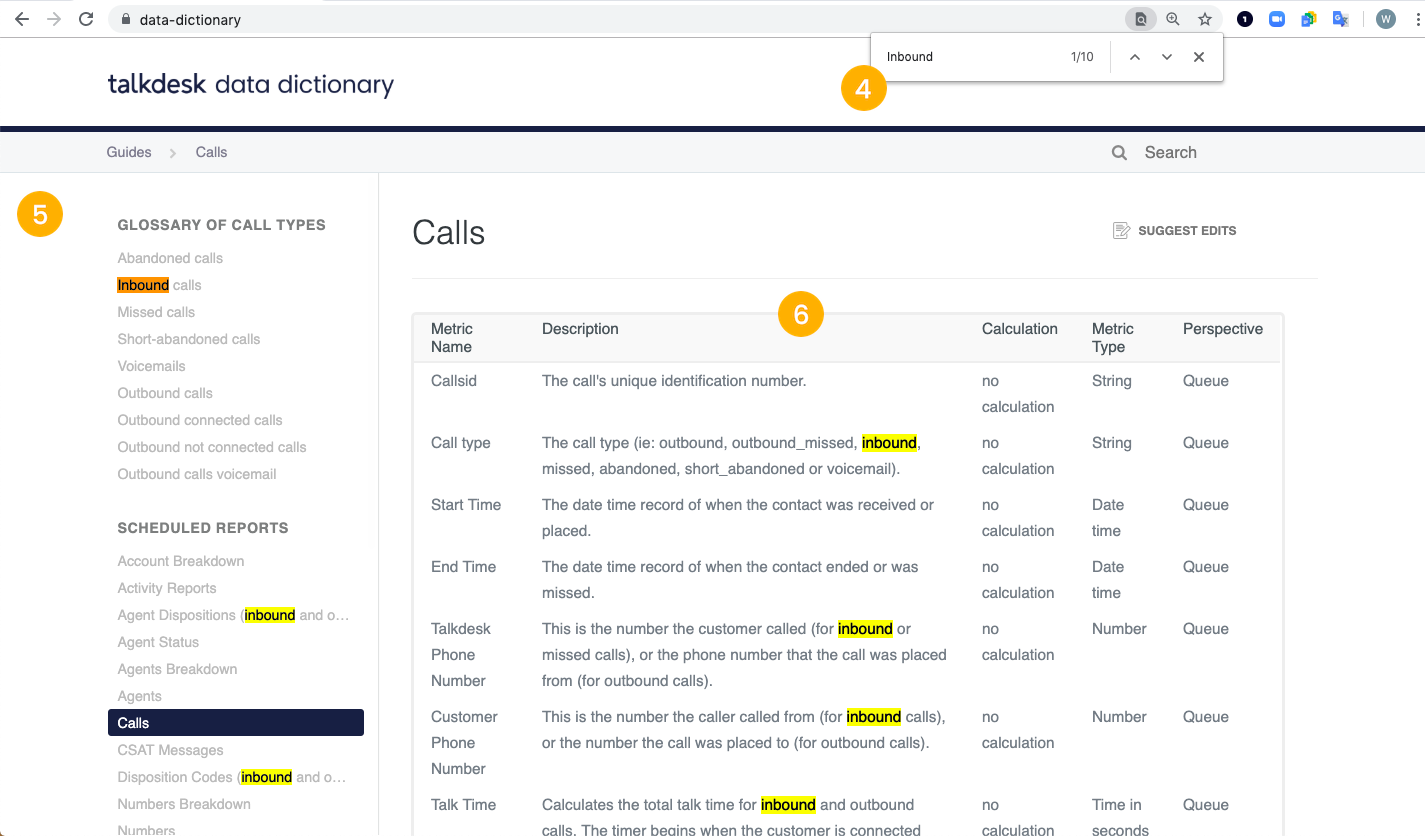Open the Google Translate extension icon
The height and width of the screenshot is (836, 1425).
(x=1340, y=18)
